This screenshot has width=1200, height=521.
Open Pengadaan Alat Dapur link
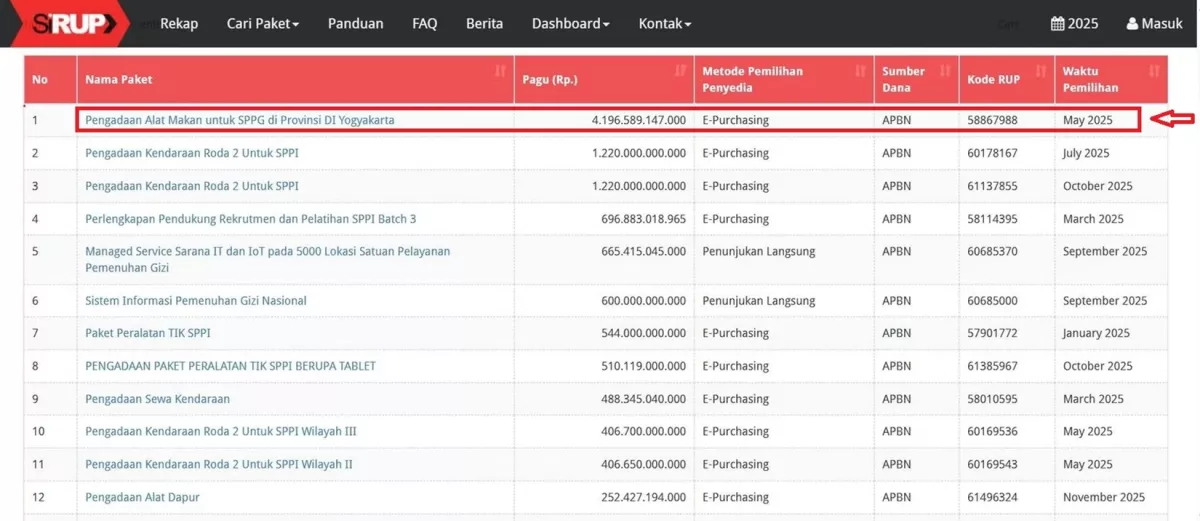143,497
